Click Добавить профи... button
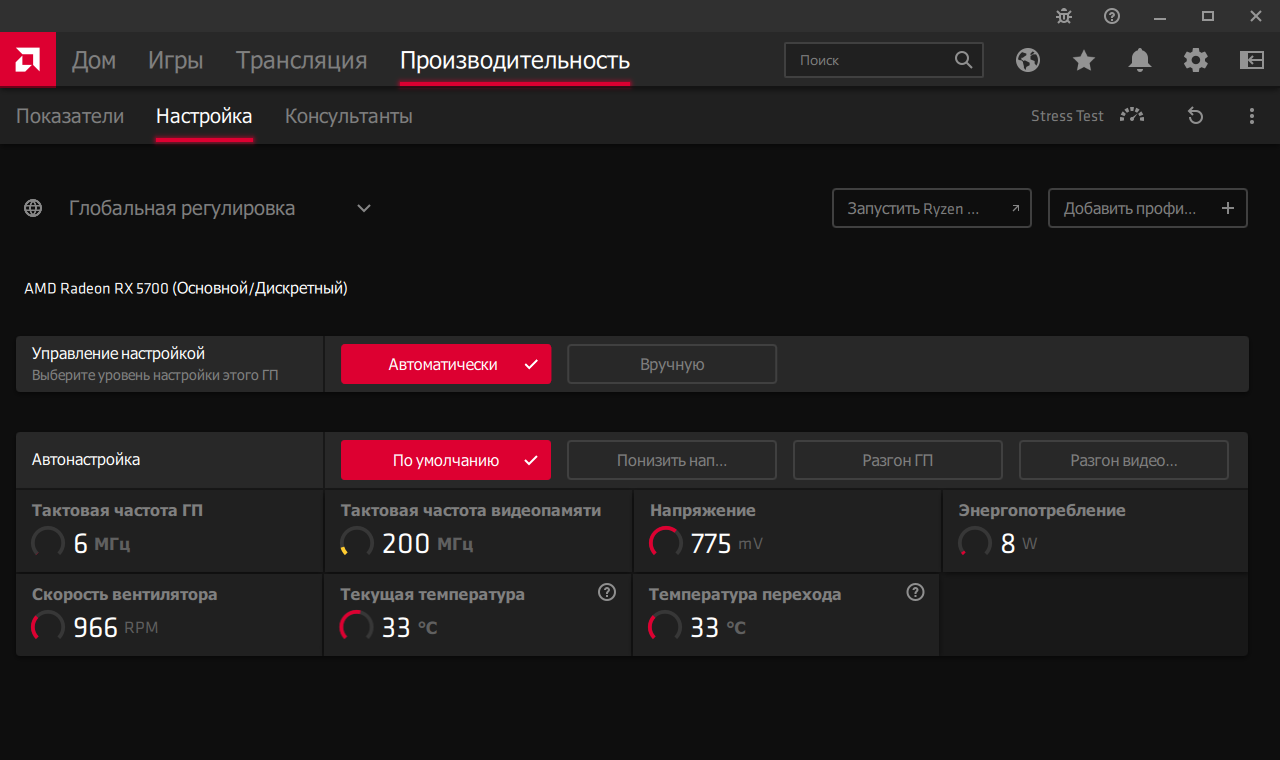This screenshot has width=1280, height=760. point(1148,208)
